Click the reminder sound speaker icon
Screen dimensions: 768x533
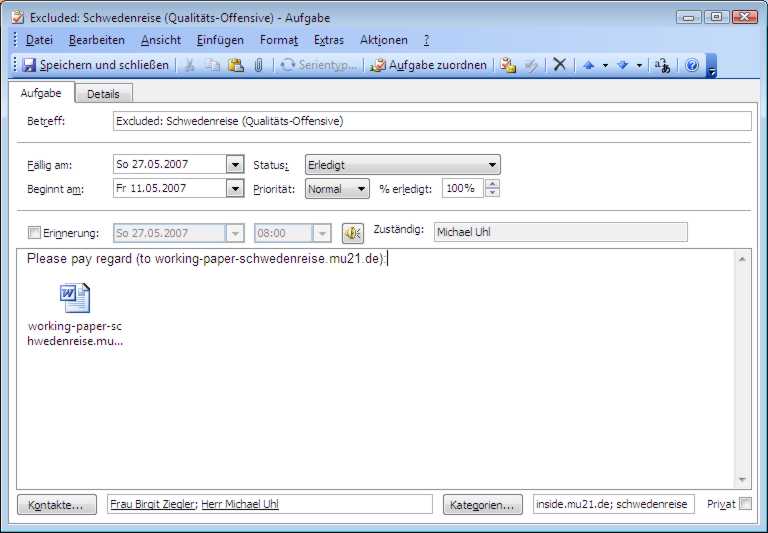point(353,233)
